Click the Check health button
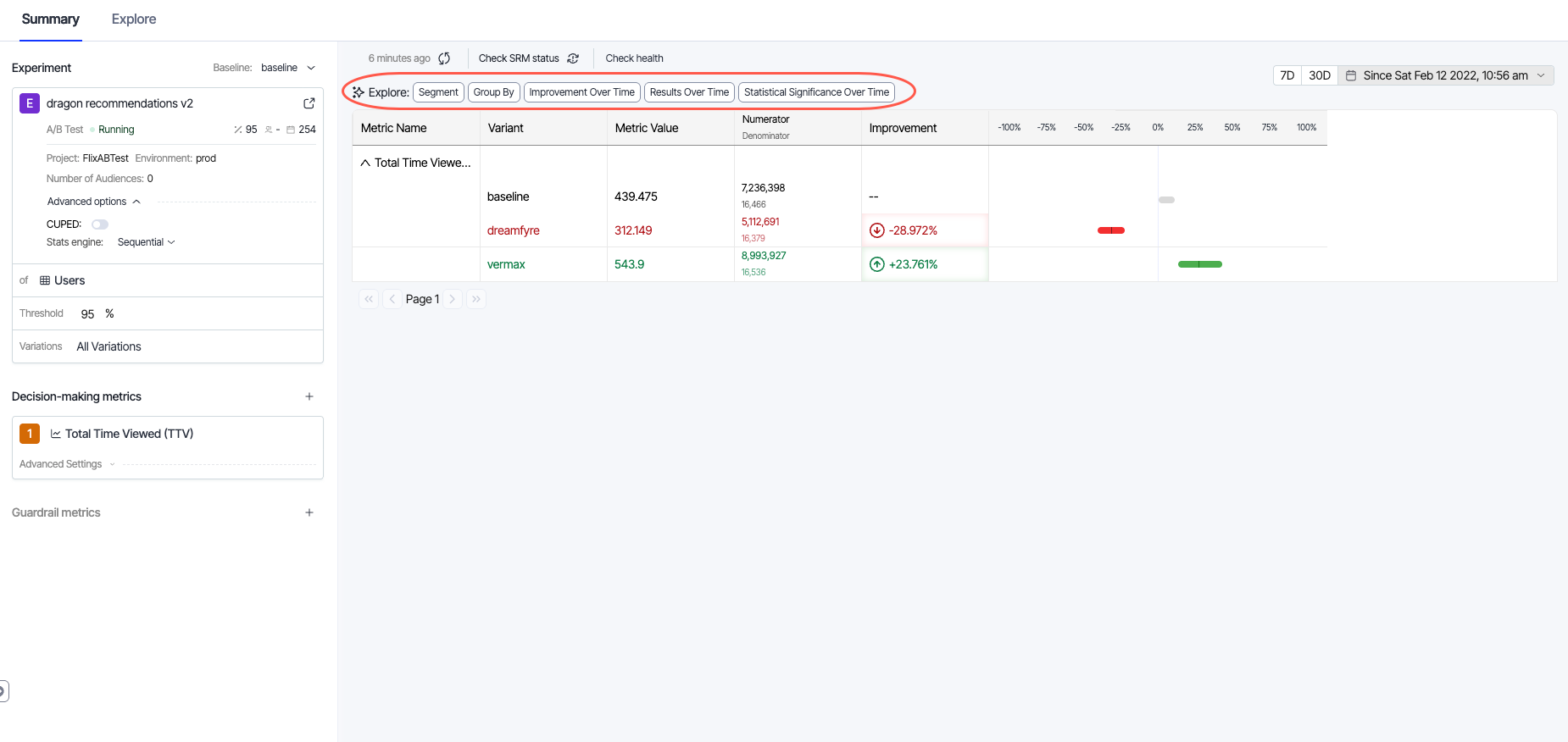Image resolution: width=1568 pixels, height=742 pixels. click(x=634, y=58)
